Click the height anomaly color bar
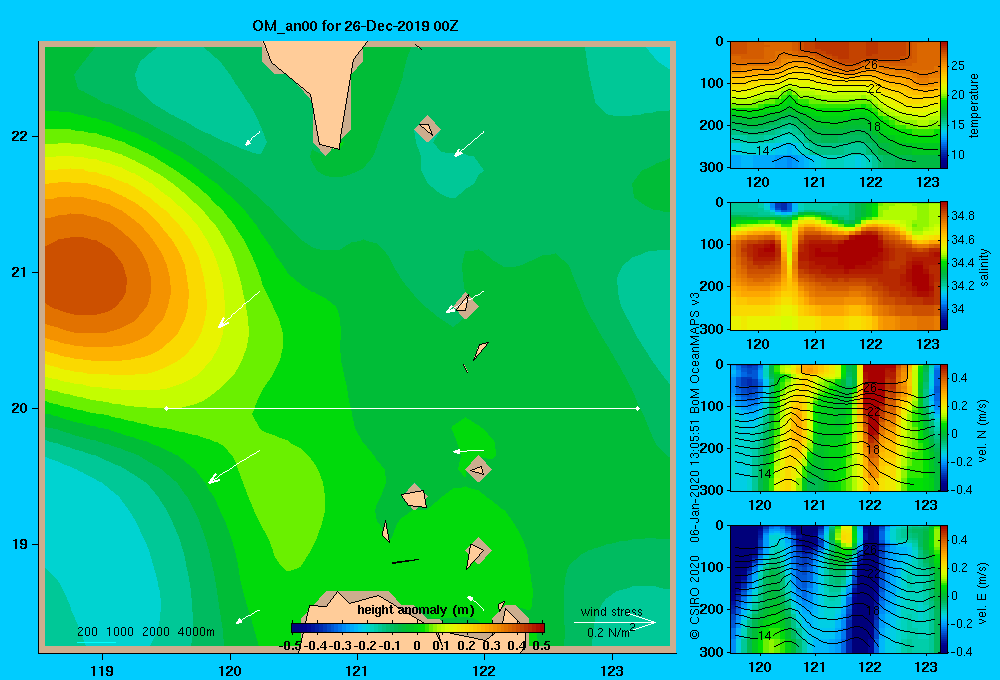 pos(418,628)
